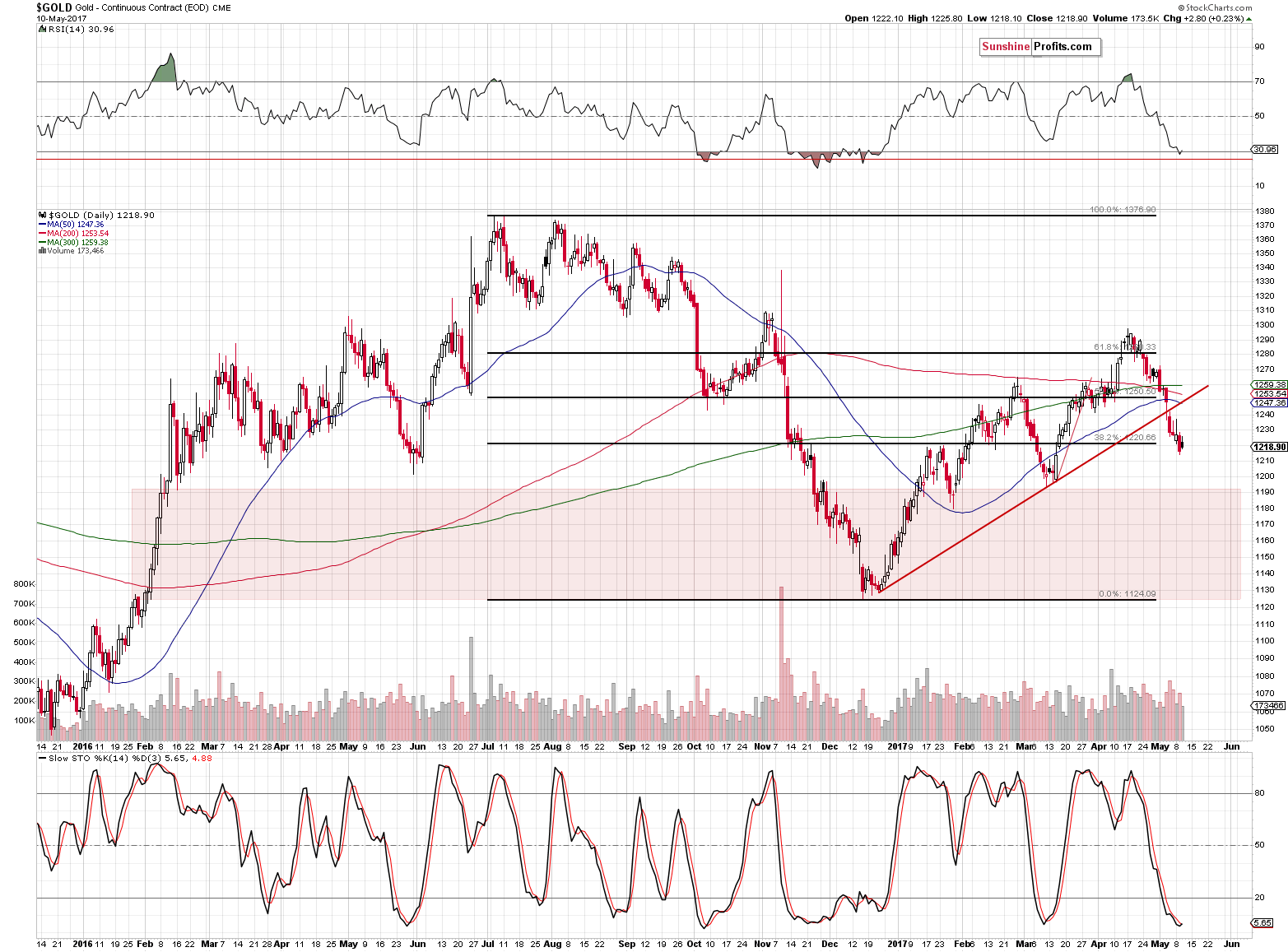Viewport: 1288px width, 952px height.
Task: Click the 800K volume axis label
Action: 24,584
